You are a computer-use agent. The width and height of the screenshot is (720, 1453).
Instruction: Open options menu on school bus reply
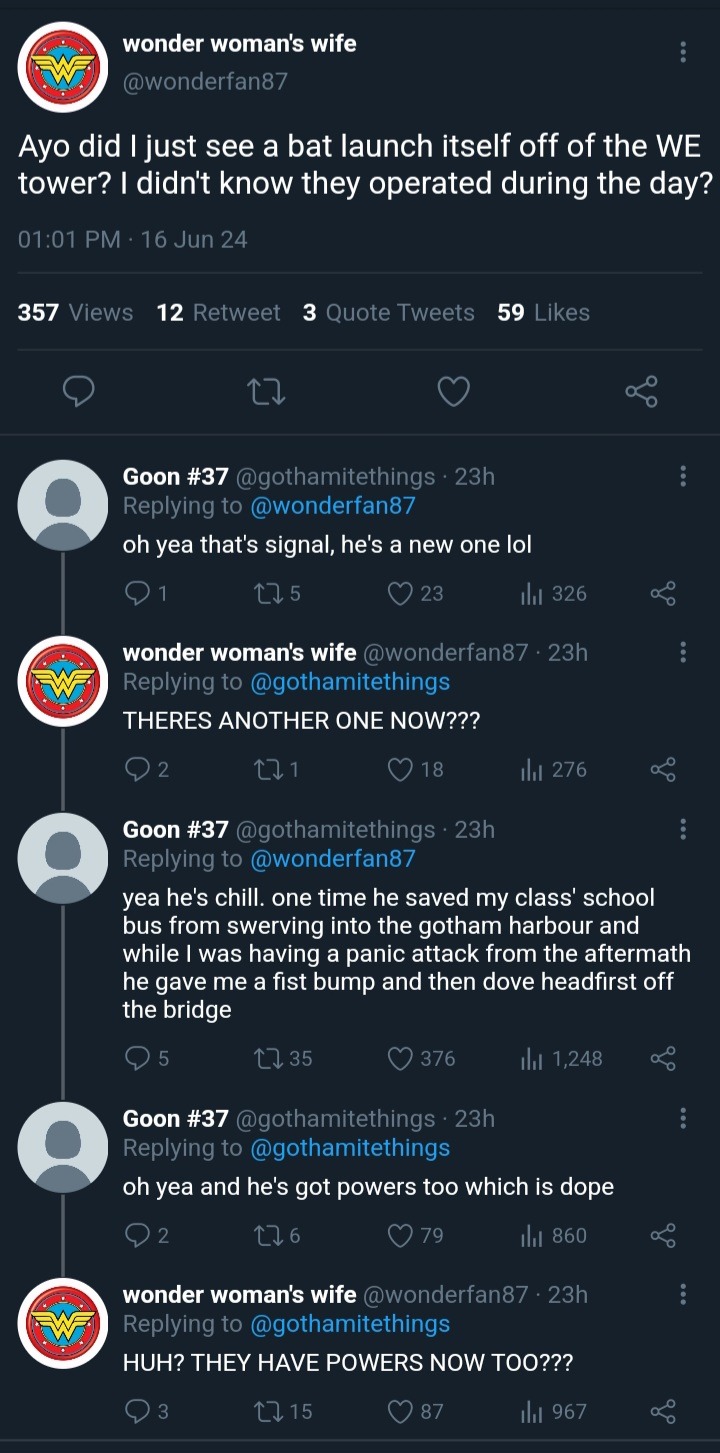683,829
